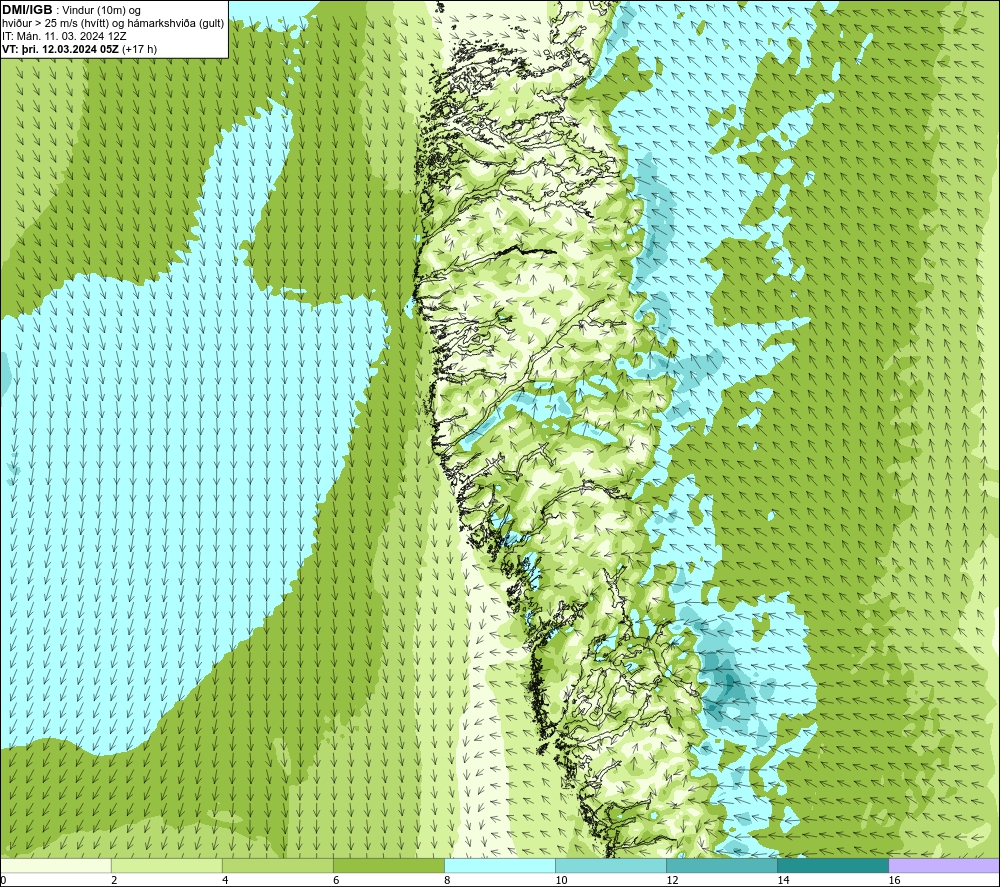Screen dimensions: 1000x887
Task: Click the light green 2–4 legend swatch
Action: pyautogui.click(x=167, y=865)
